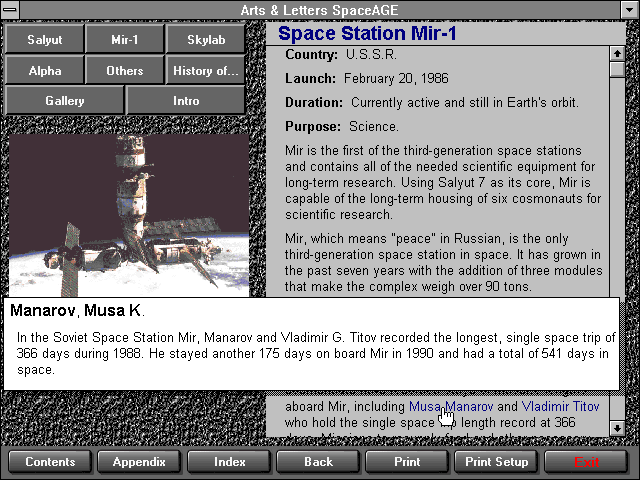Image resolution: width=640 pixels, height=480 pixels.
Task: Click the 'Arts & Letters SpaceAGE' title bar text
Action: [x=319, y=10]
